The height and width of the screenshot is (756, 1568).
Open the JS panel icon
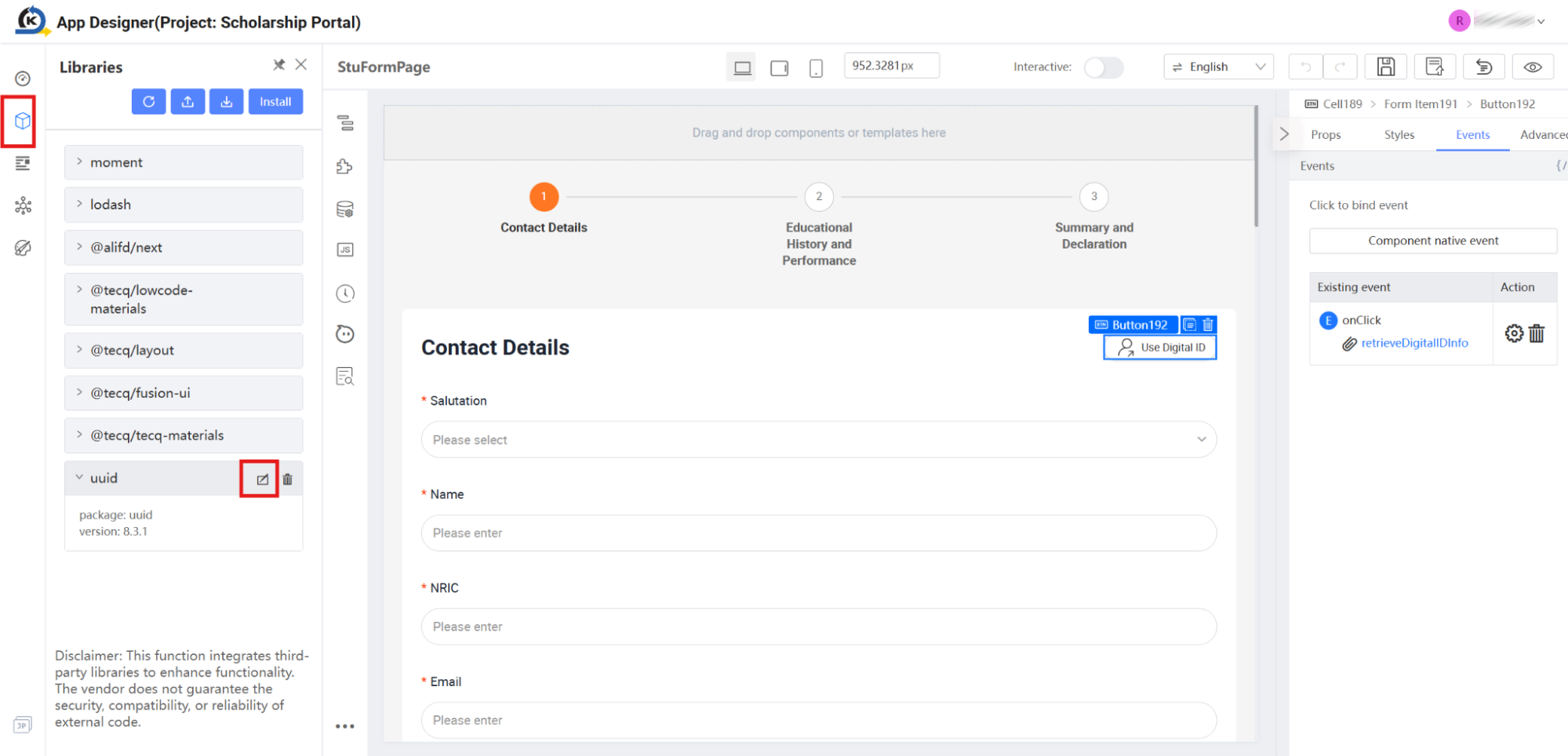coord(345,249)
